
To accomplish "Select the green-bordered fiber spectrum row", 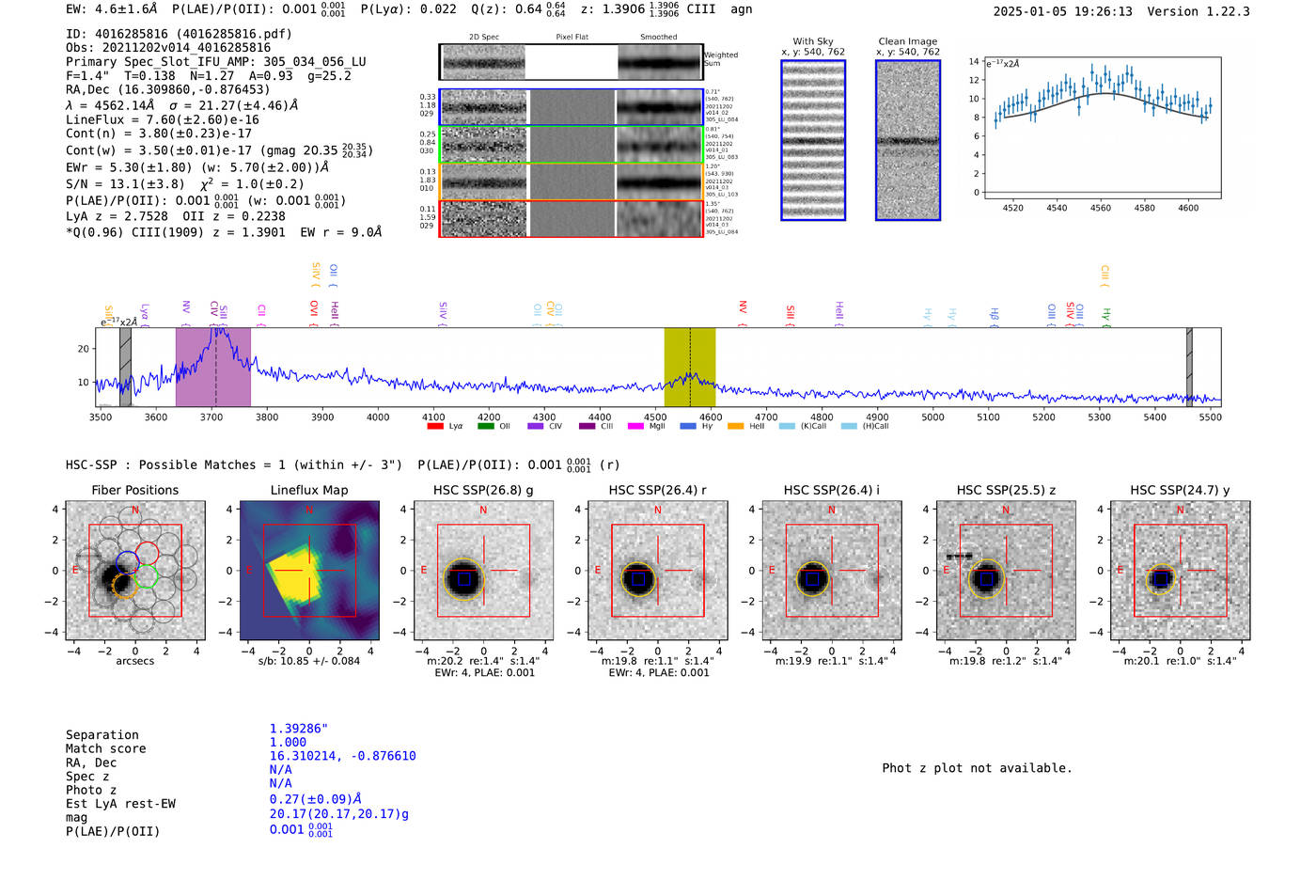I will pos(572,145).
